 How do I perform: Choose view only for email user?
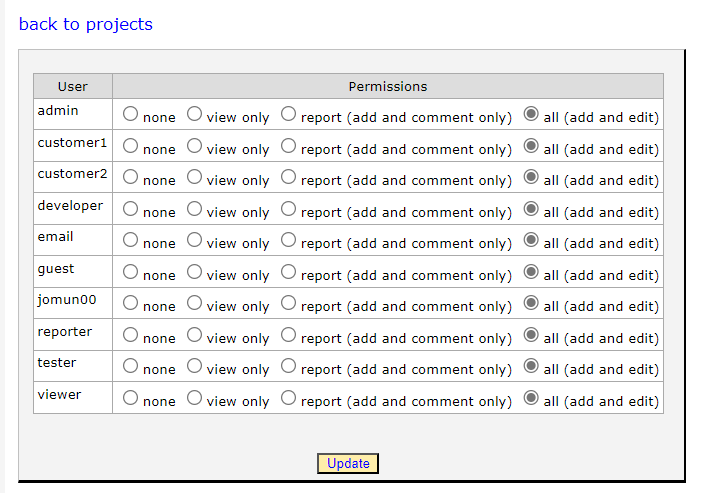click(194, 240)
